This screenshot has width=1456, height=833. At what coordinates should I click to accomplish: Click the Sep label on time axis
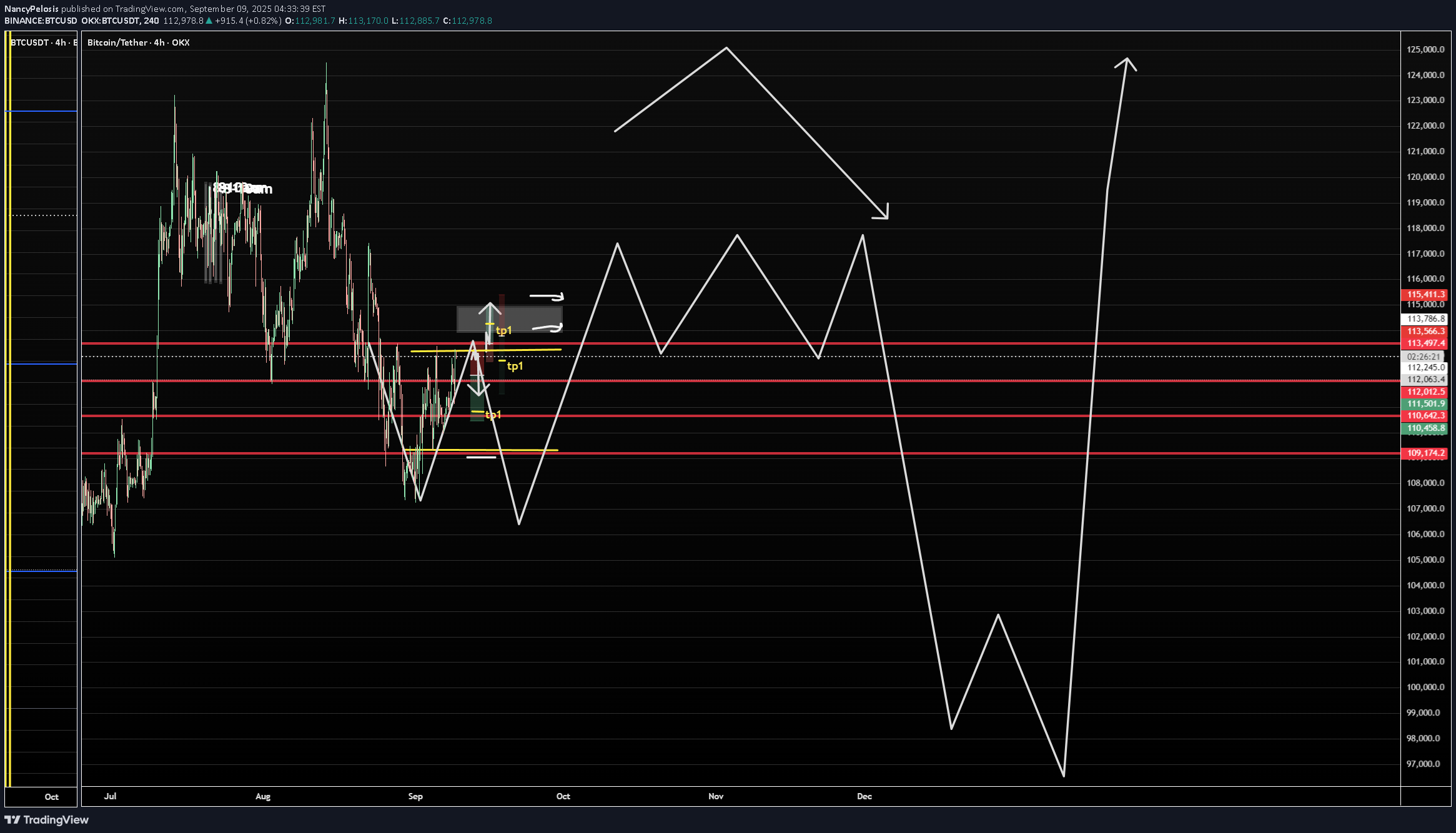(x=415, y=796)
